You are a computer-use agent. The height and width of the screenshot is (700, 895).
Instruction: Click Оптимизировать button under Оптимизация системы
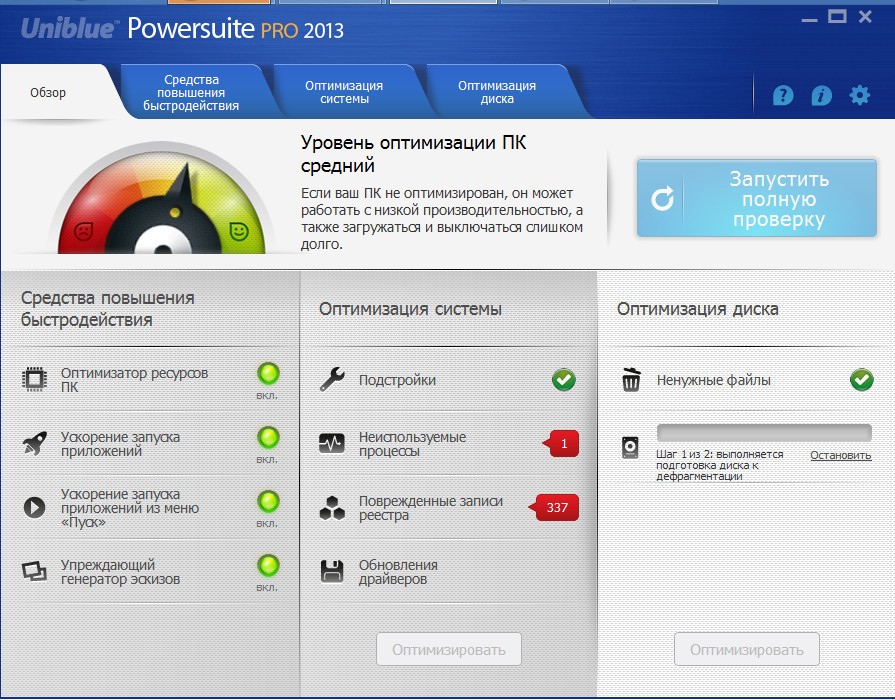(x=449, y=649)
